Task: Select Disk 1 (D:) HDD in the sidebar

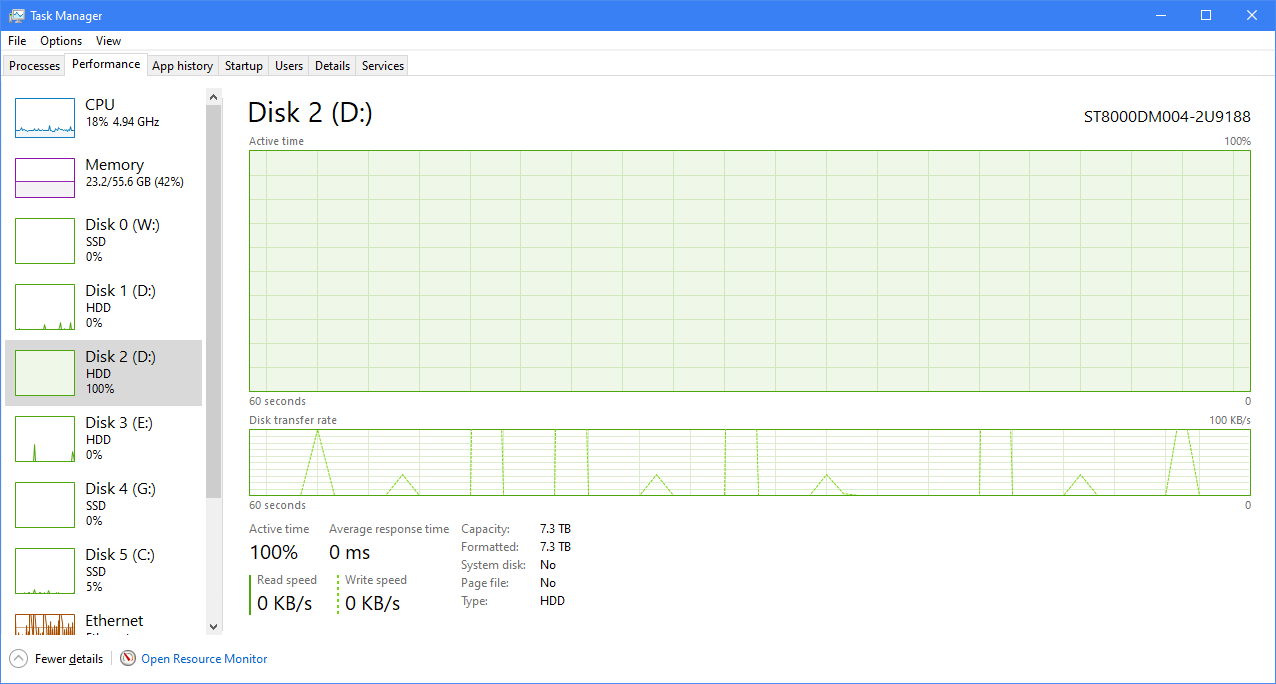Action: coord(104,306)
